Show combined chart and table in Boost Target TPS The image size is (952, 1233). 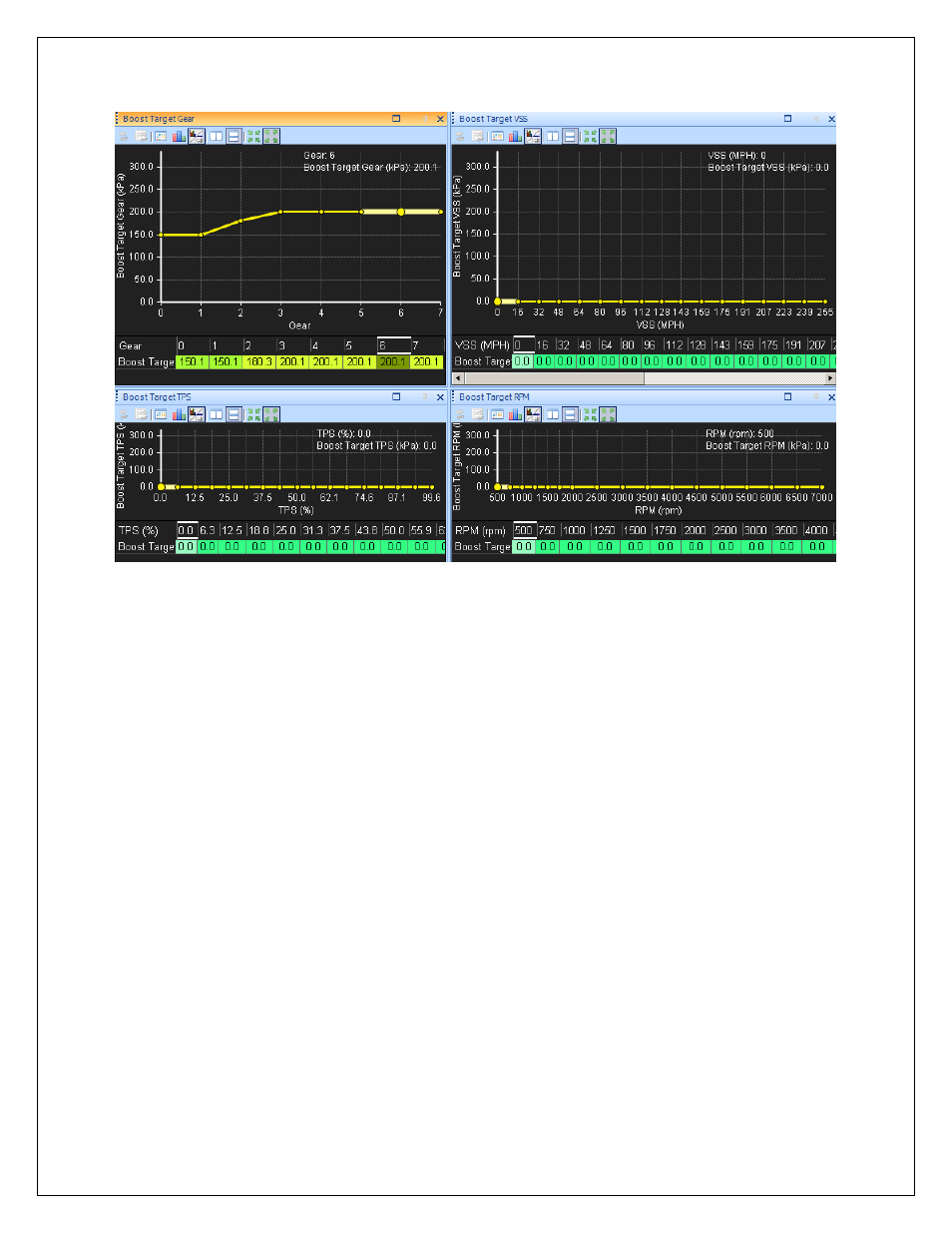tap(197, 414)
